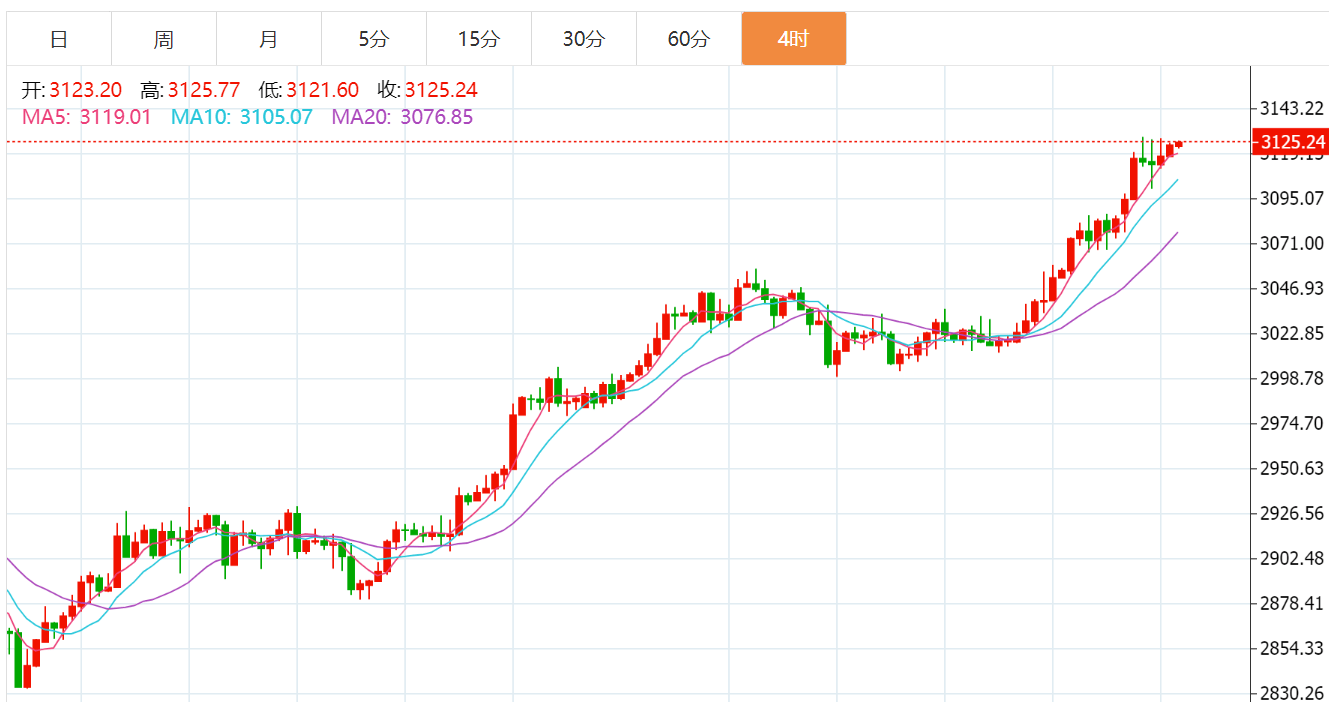Switch to the 5分 interval tab
The height and width of the screenshot is (702, 1329).
(374, 39)
